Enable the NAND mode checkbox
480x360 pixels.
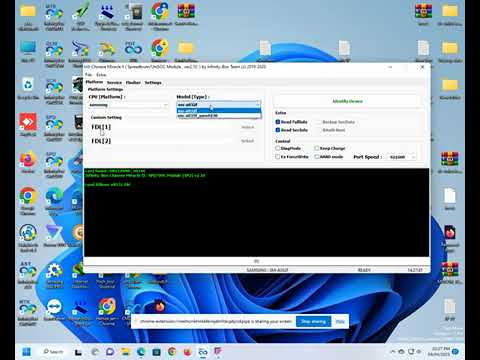(x=317, y=157)
